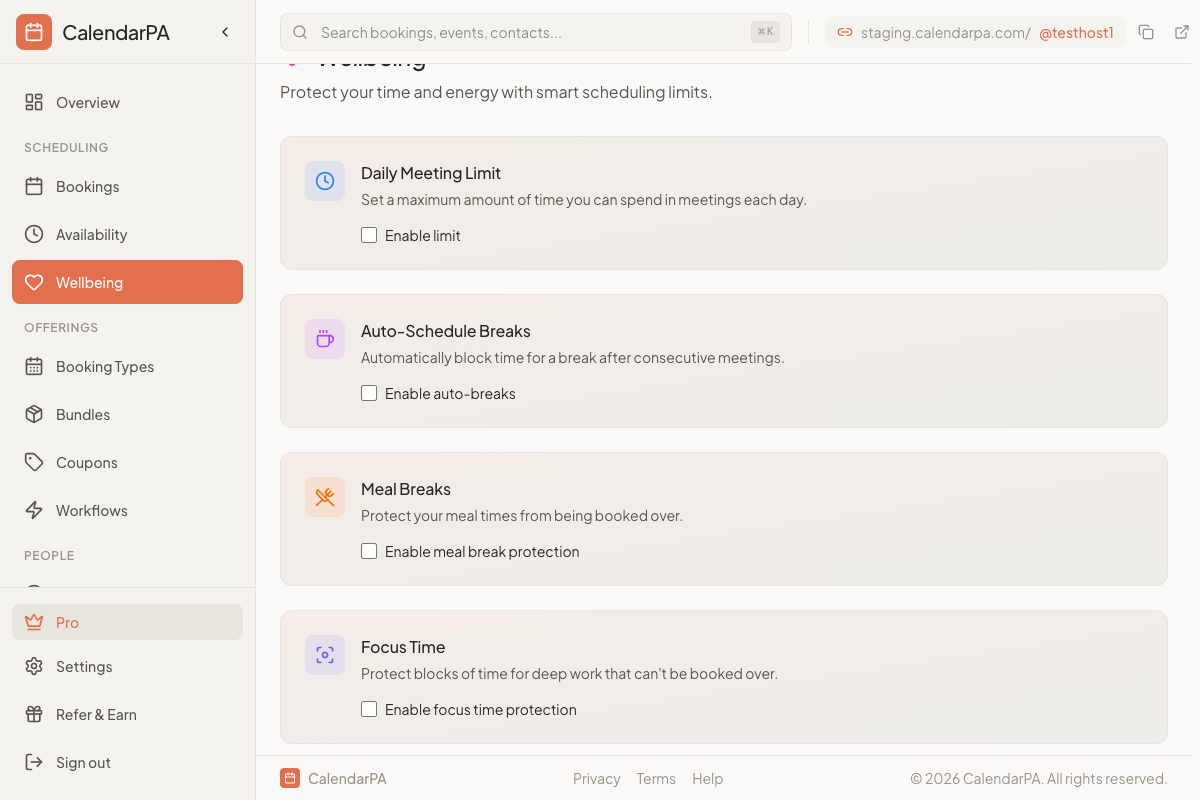Select the Daily Meeting Limit clock icon
1200x800 pixels.
coord(325,181)
